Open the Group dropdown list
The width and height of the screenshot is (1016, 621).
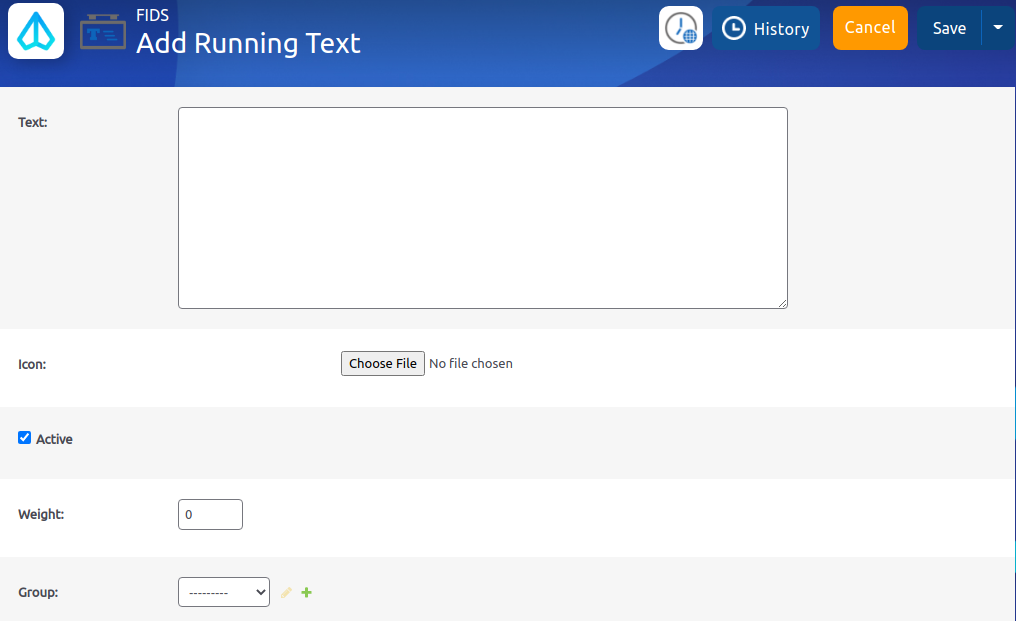(x=223, y=592)
